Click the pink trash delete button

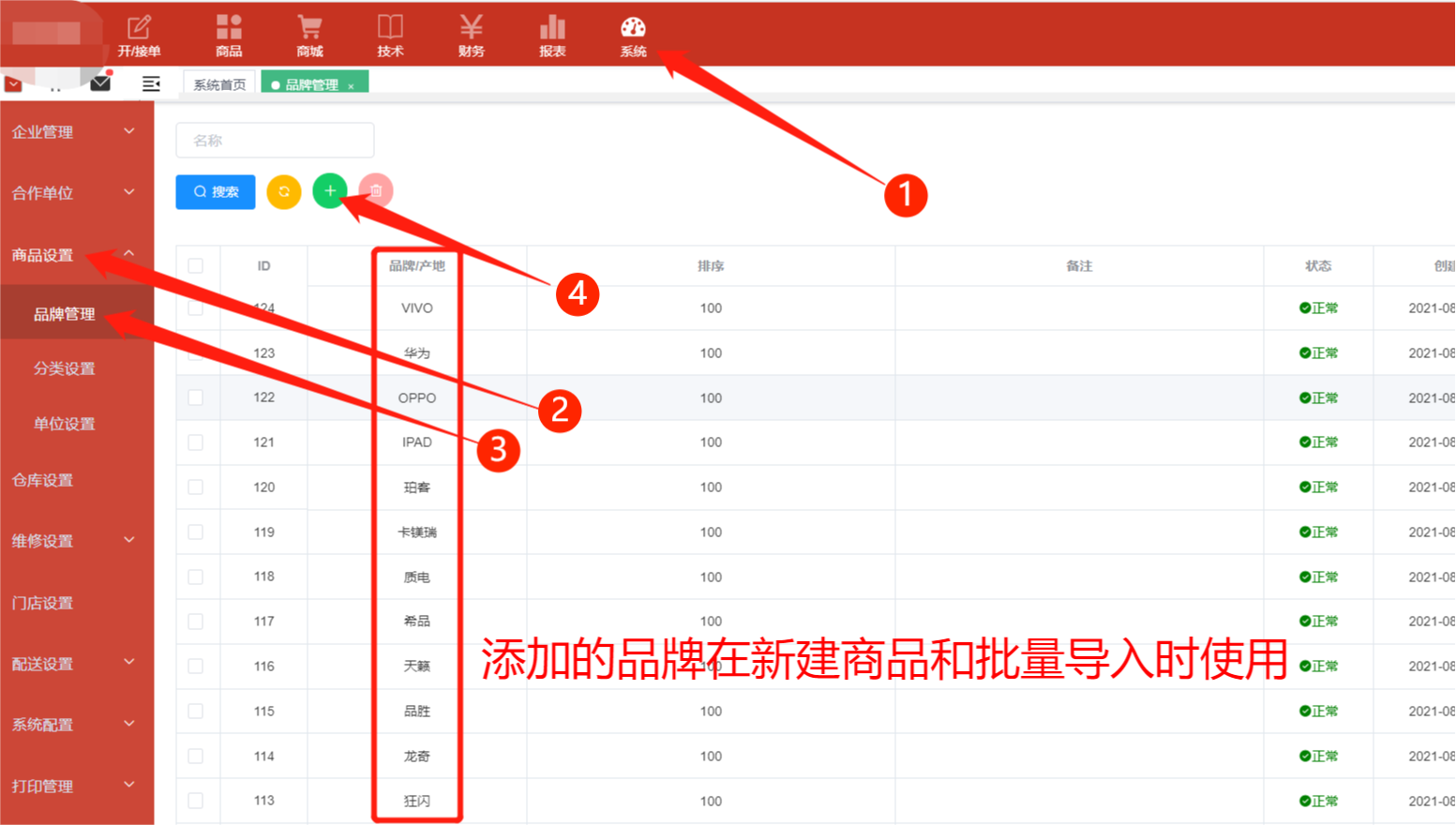tap(376, 191)
